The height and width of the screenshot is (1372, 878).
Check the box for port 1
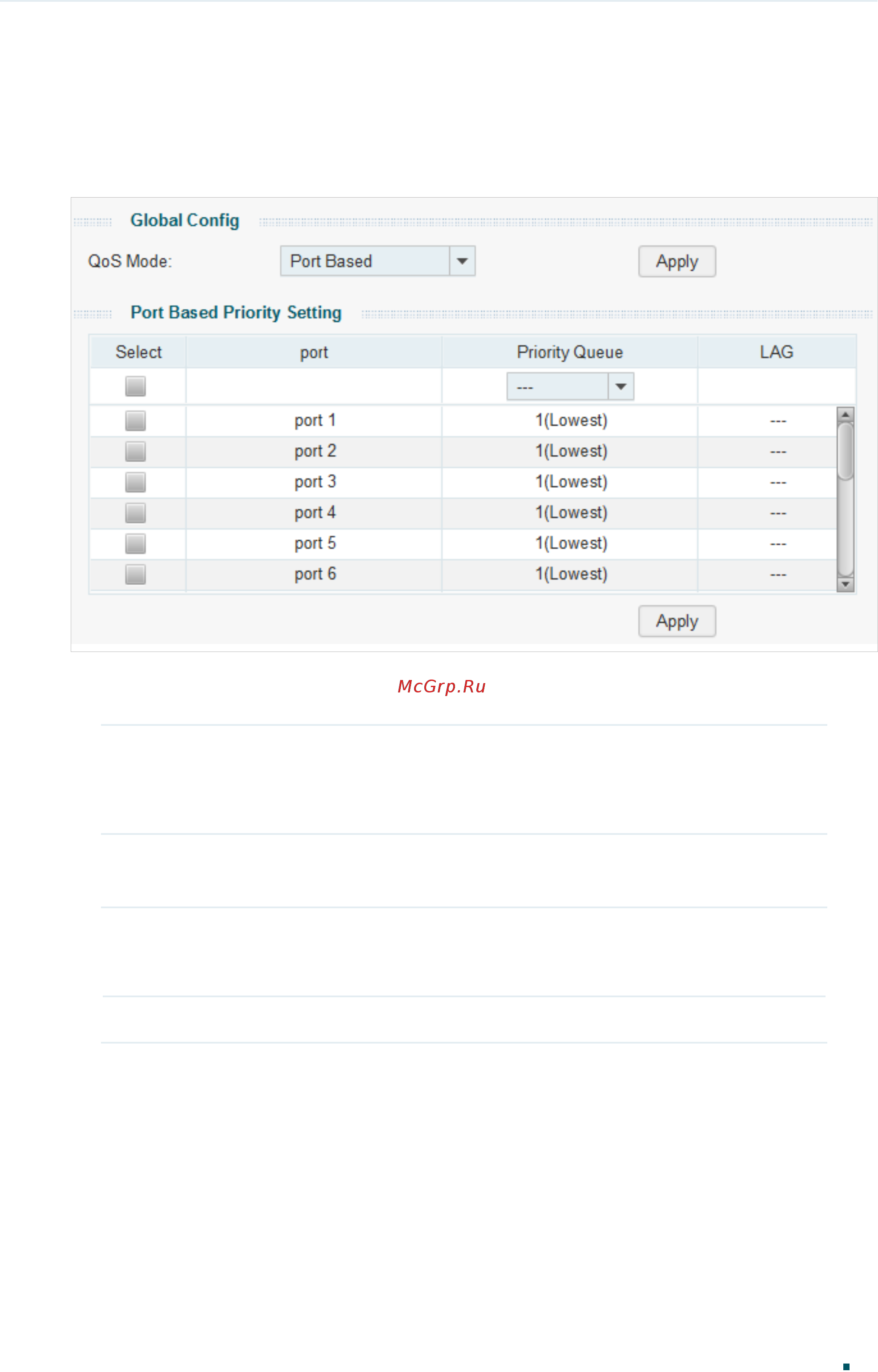[136, 421]
